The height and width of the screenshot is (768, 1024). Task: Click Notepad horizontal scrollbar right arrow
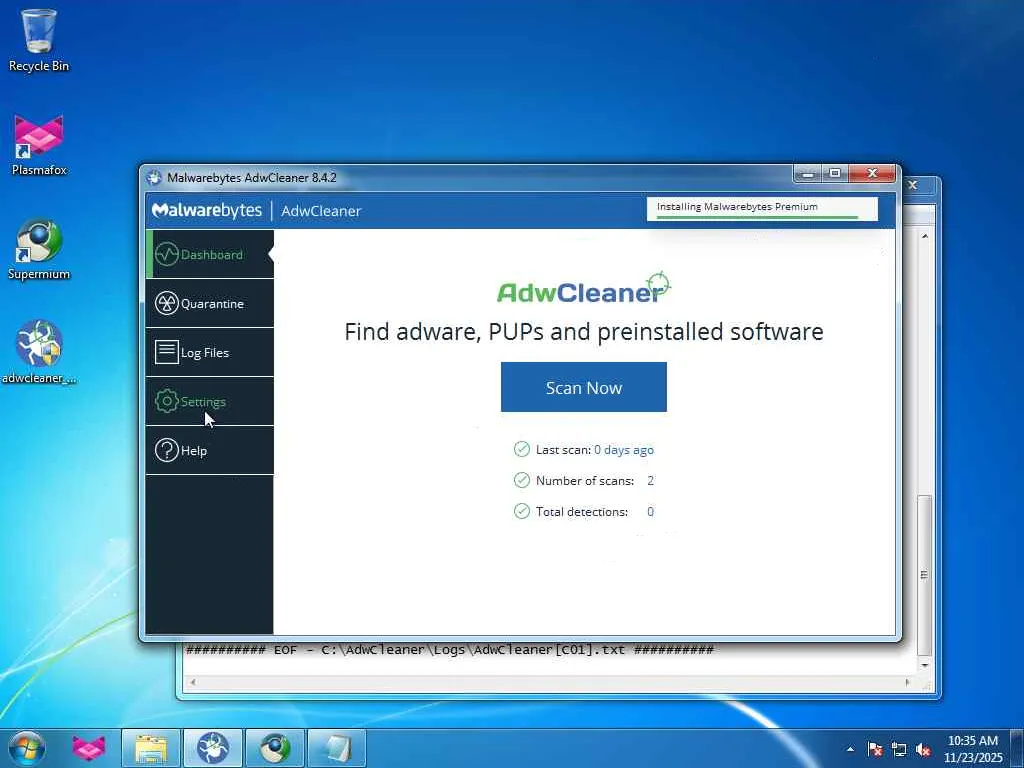pyautogui.click(x=907, y=682)
